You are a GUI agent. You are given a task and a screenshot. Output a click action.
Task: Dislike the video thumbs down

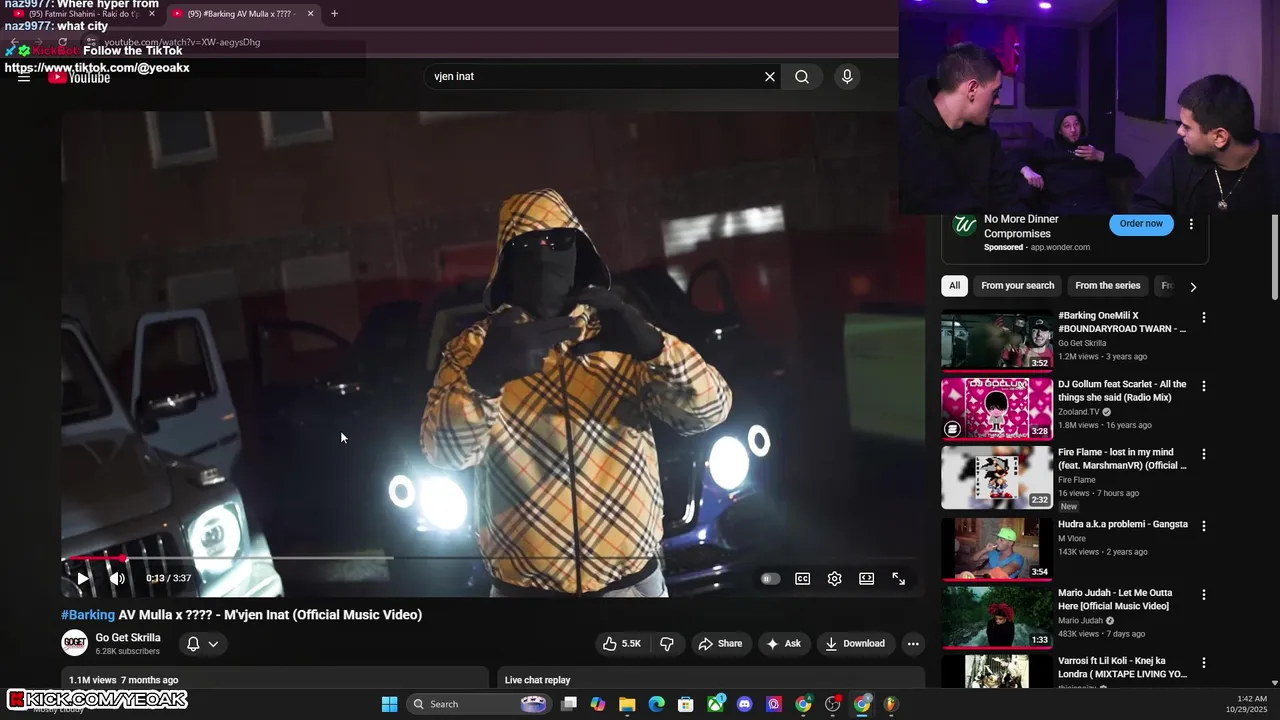coord(667,644)
